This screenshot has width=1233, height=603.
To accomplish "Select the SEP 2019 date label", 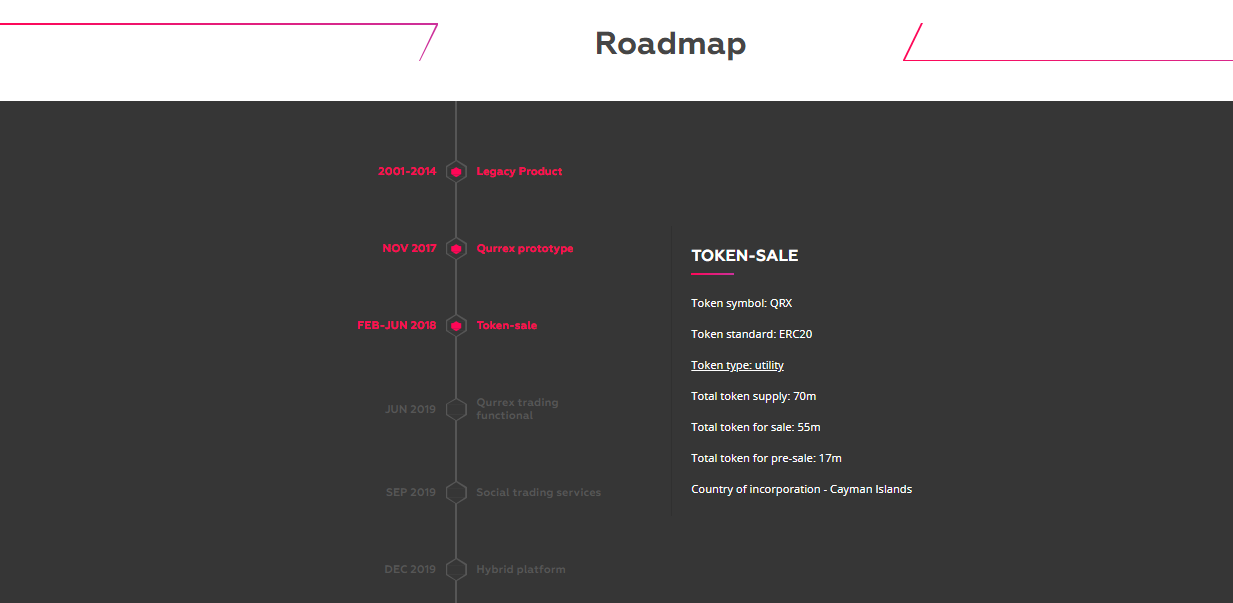I will coord(411,492).
